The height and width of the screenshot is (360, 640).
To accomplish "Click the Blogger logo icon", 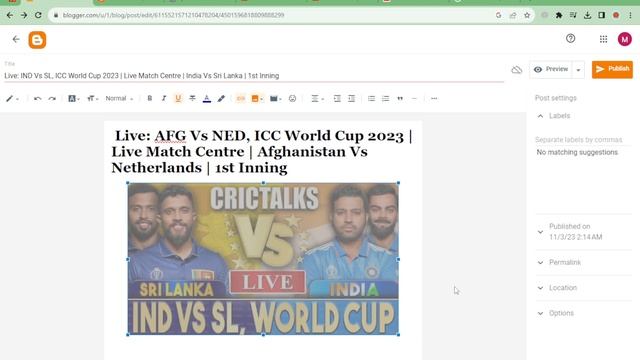I will (37, 40).
